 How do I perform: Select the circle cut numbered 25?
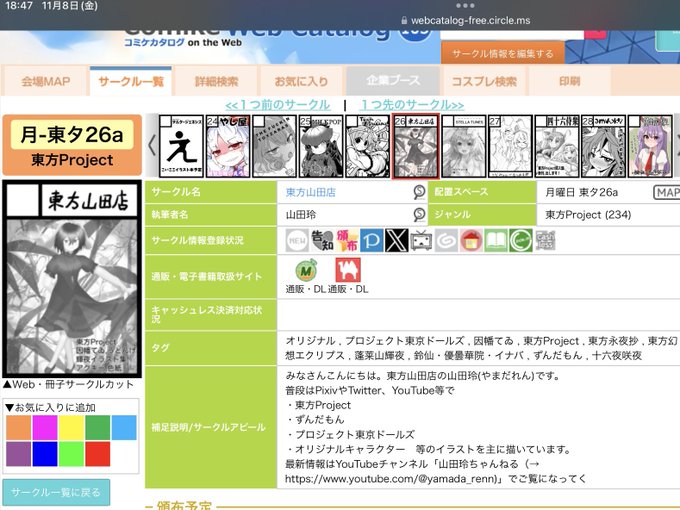321,146
